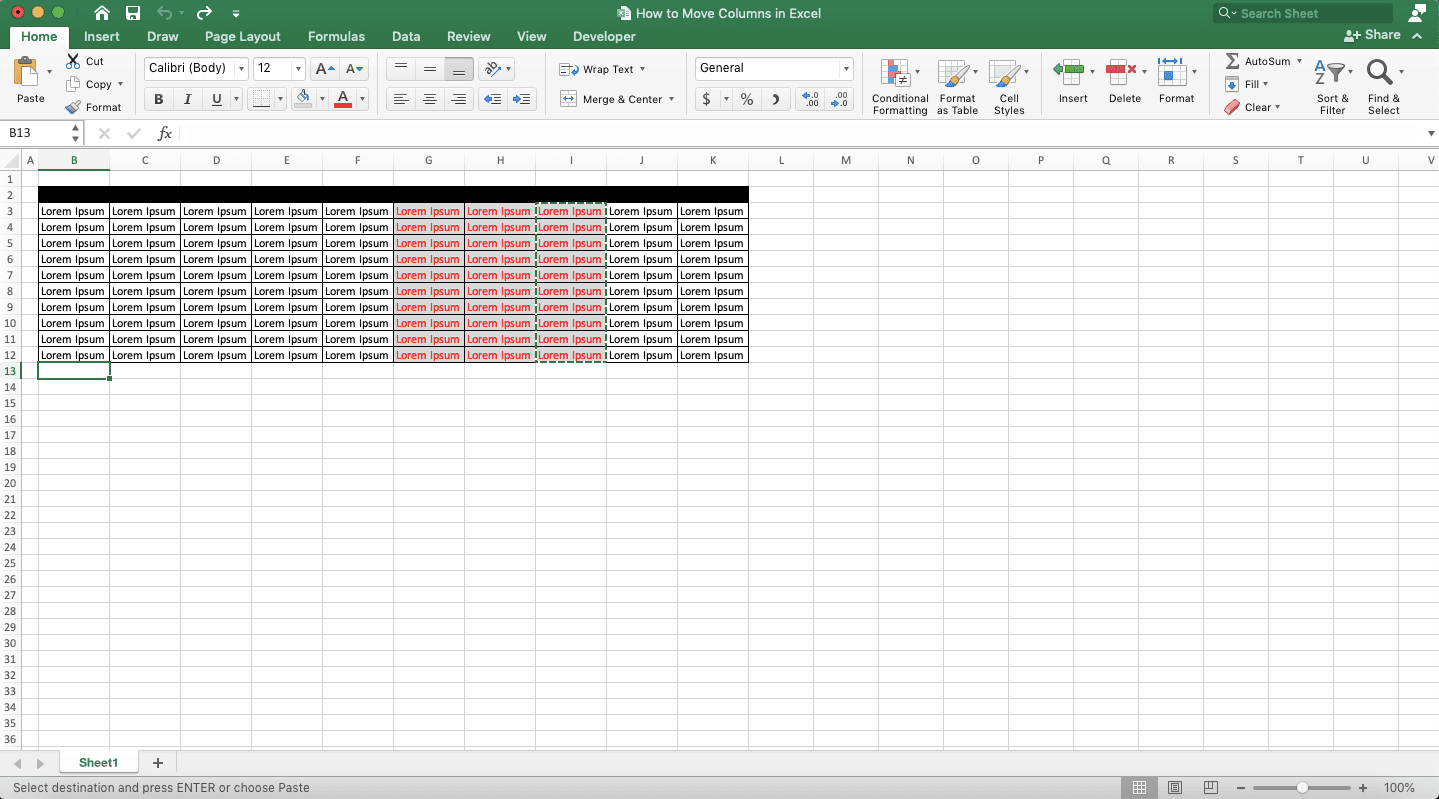Open the Formulas tab
Viewport: 1439px width, 799px height.
[336, 36]
